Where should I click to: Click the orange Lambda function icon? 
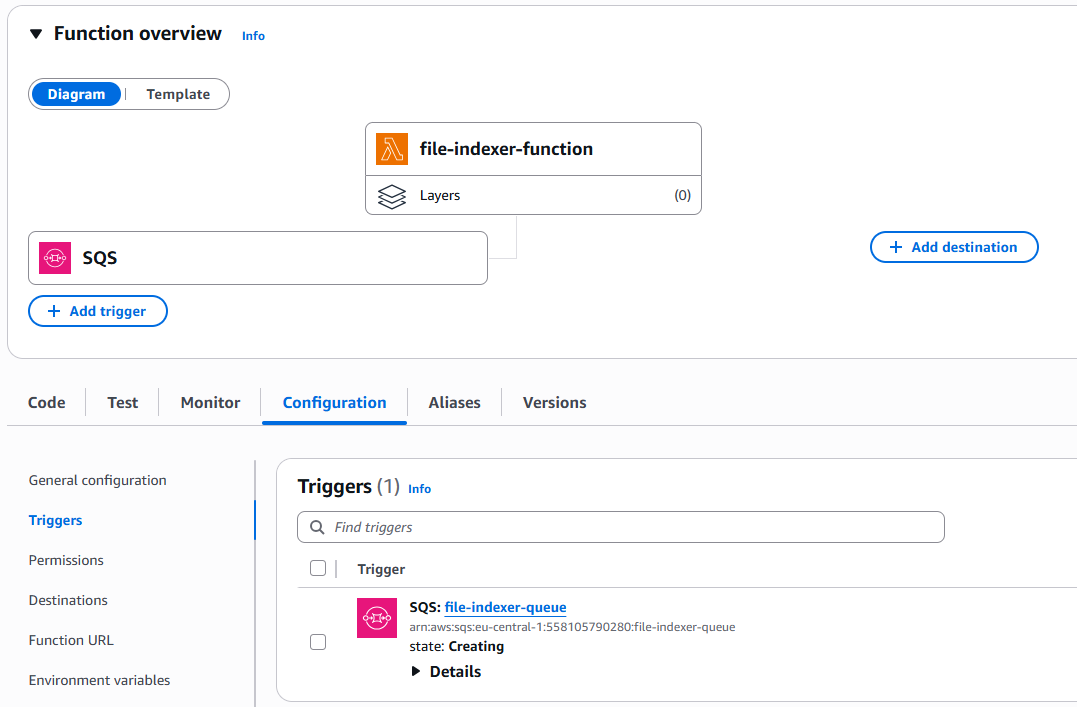click(x=392, y=149)
